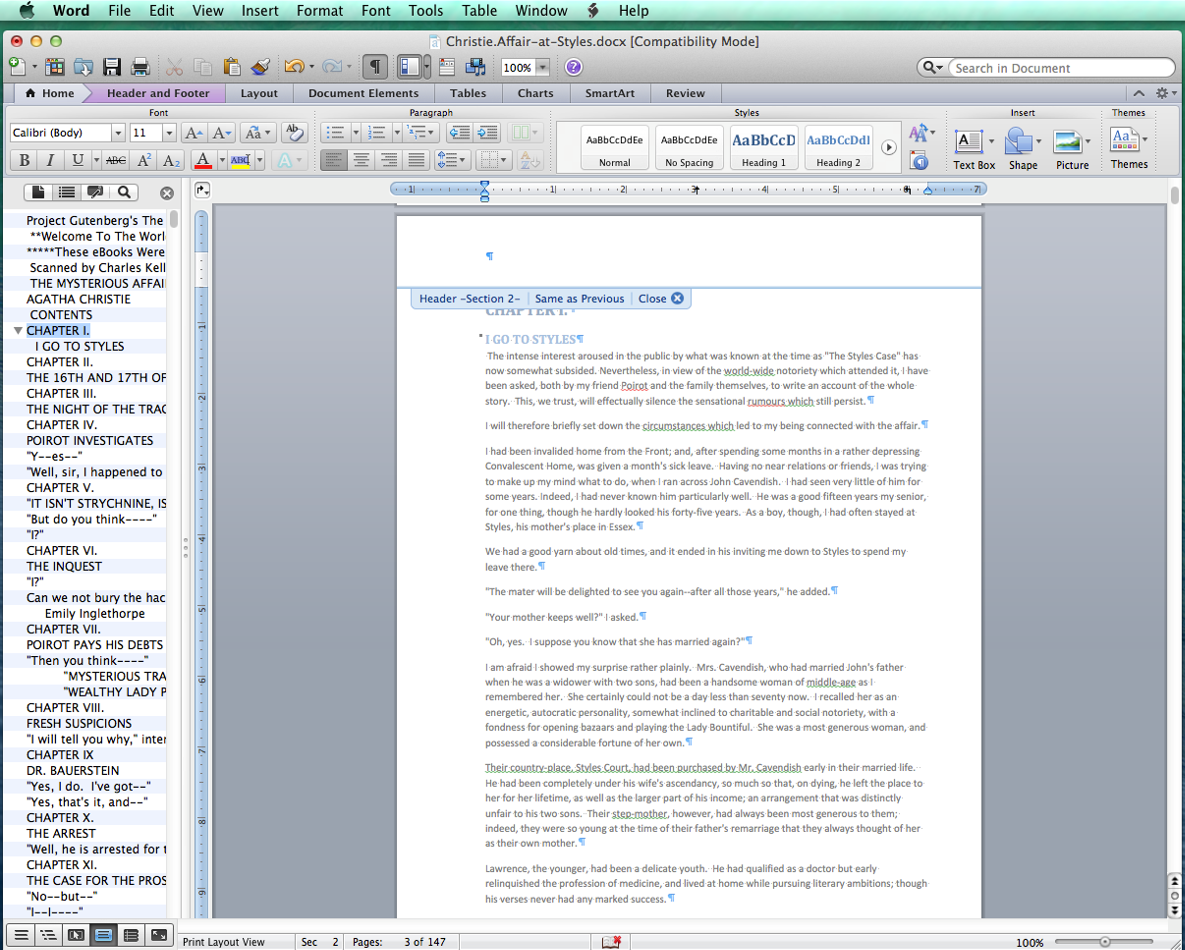The image size is (1185, 950).
Task: Open the font name dropdown
Action: [117, 133]
